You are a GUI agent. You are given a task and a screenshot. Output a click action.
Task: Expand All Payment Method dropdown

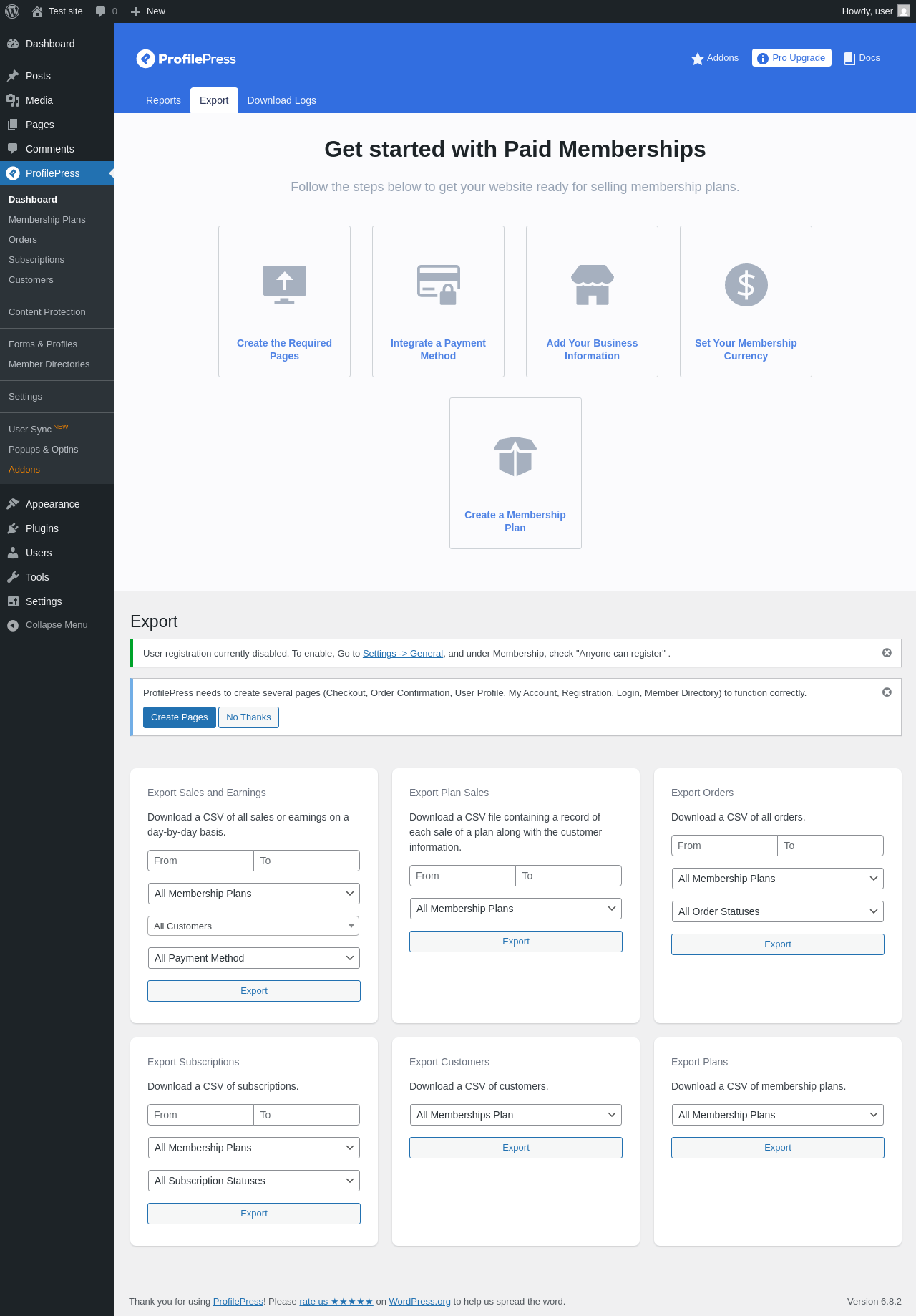(x=253, y=958)
